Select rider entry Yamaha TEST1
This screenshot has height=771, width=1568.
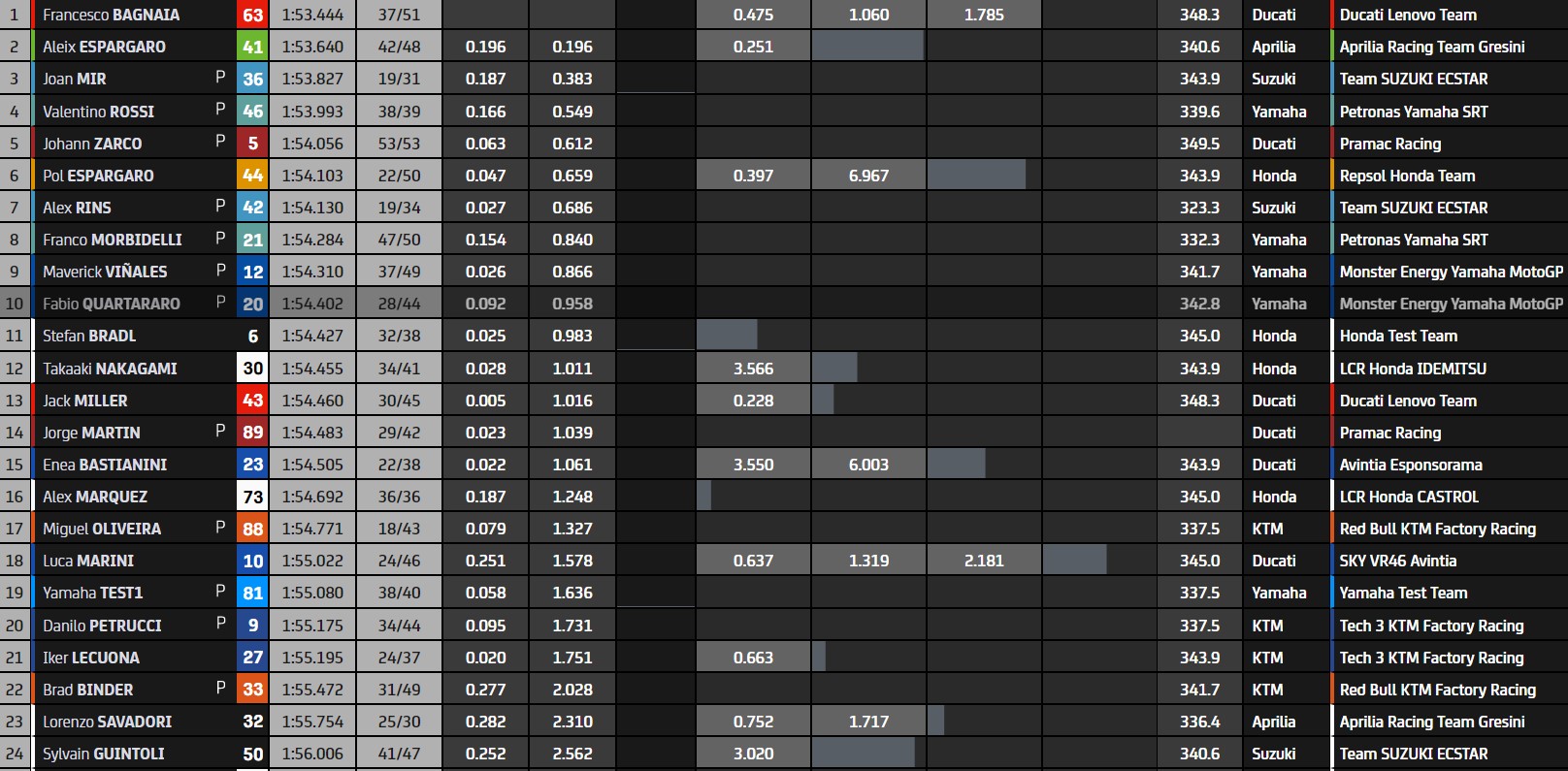(92, 593)
